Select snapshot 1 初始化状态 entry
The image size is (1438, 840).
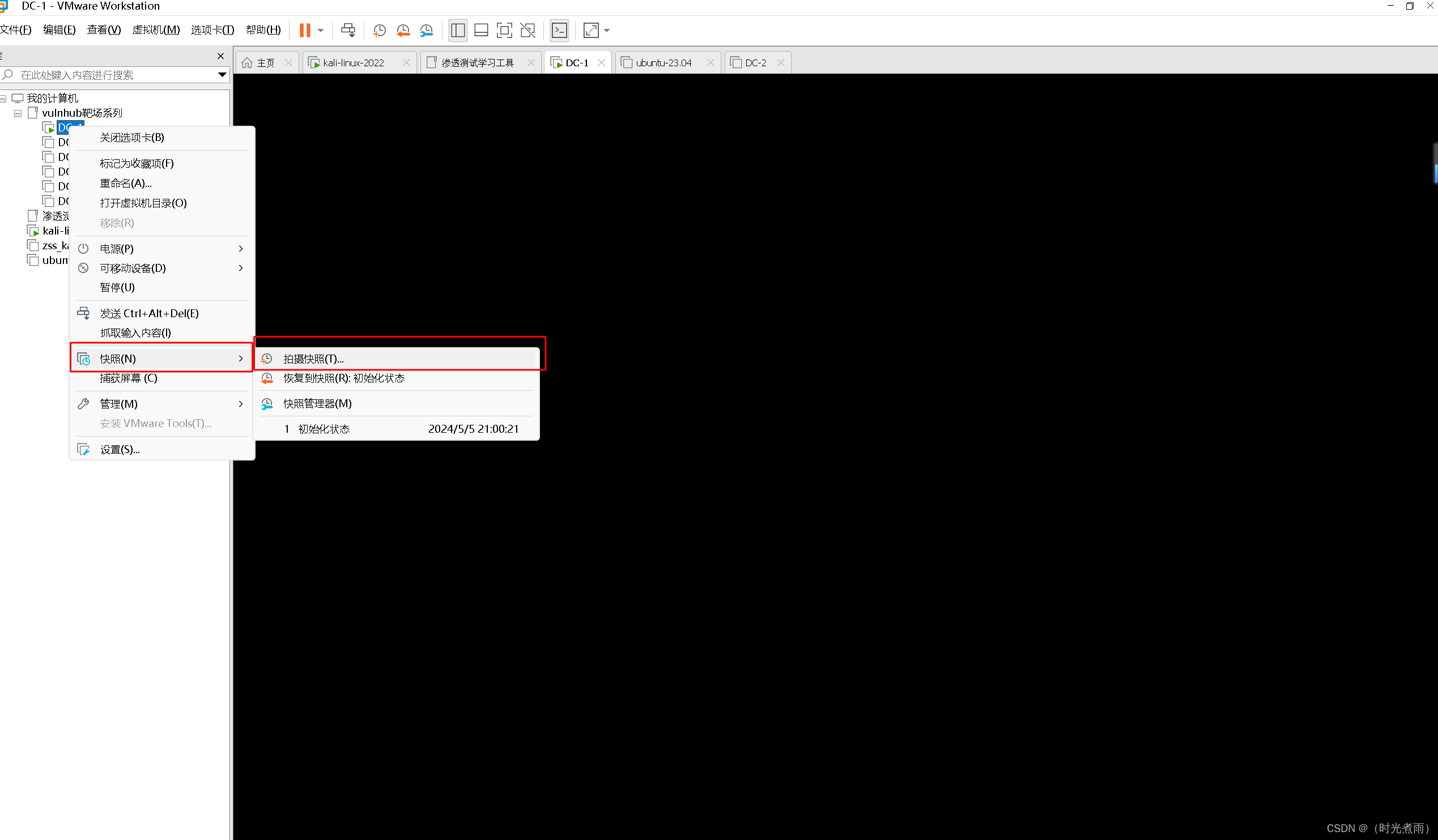pyautogui.click(x=397, y=429)
